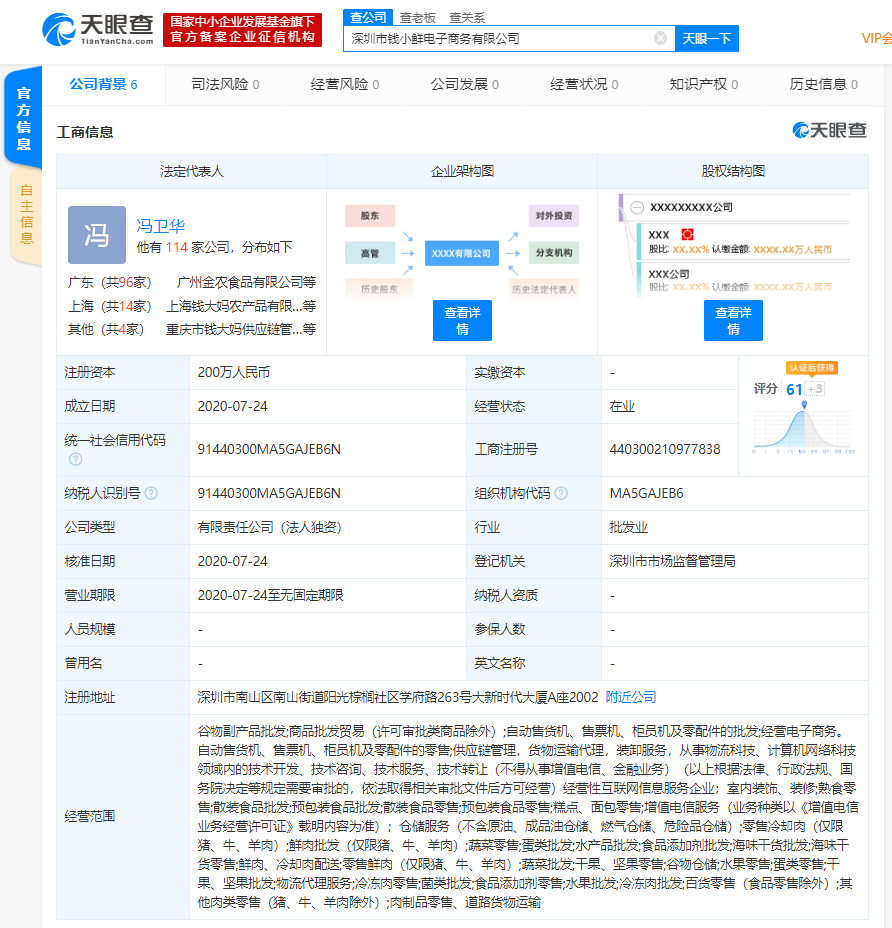Click help icon beside 统一社会信用代码

click(x=75, y=459)
